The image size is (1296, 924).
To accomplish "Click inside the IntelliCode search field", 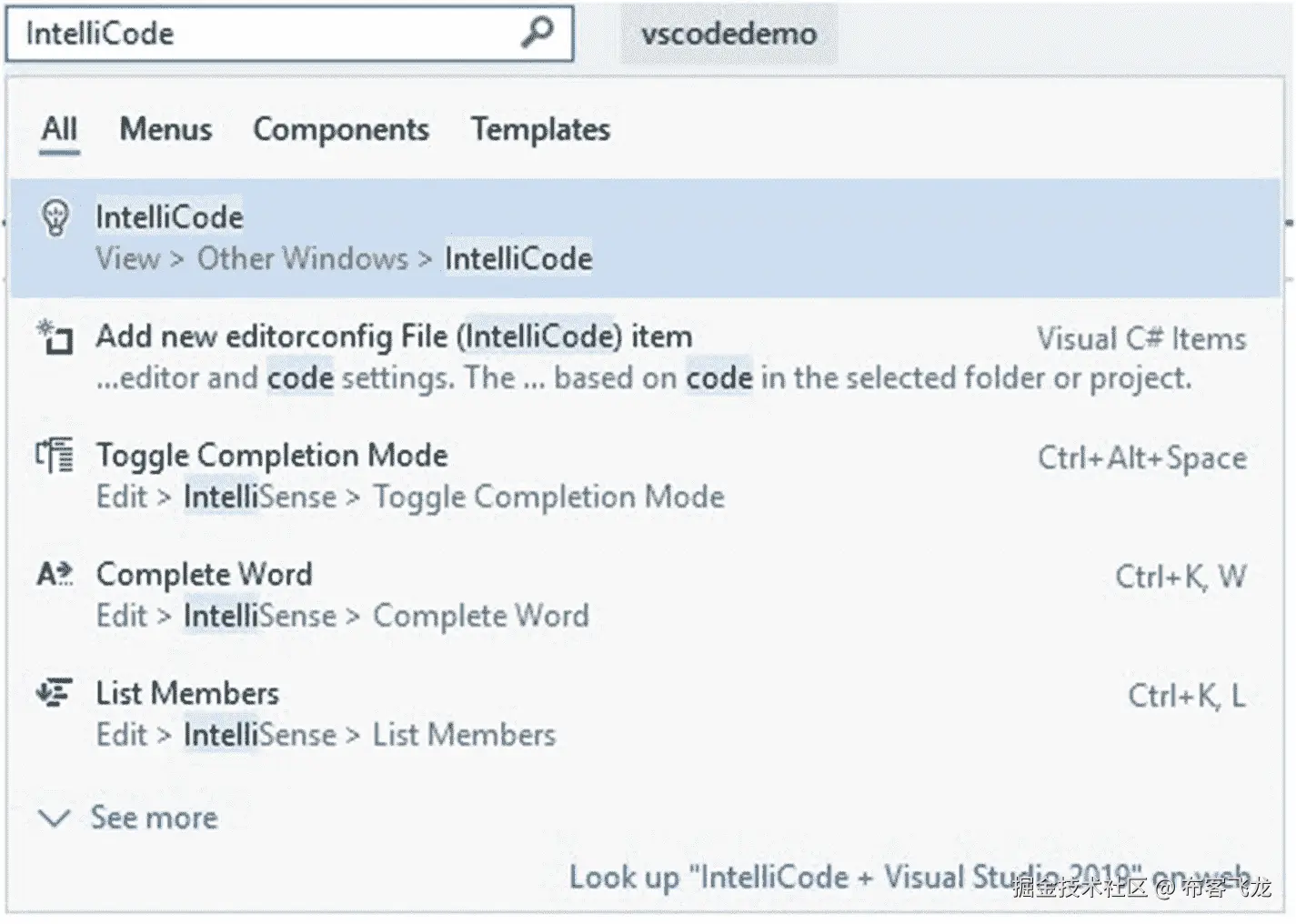I will pyautogui.click(x=273, y=33).
